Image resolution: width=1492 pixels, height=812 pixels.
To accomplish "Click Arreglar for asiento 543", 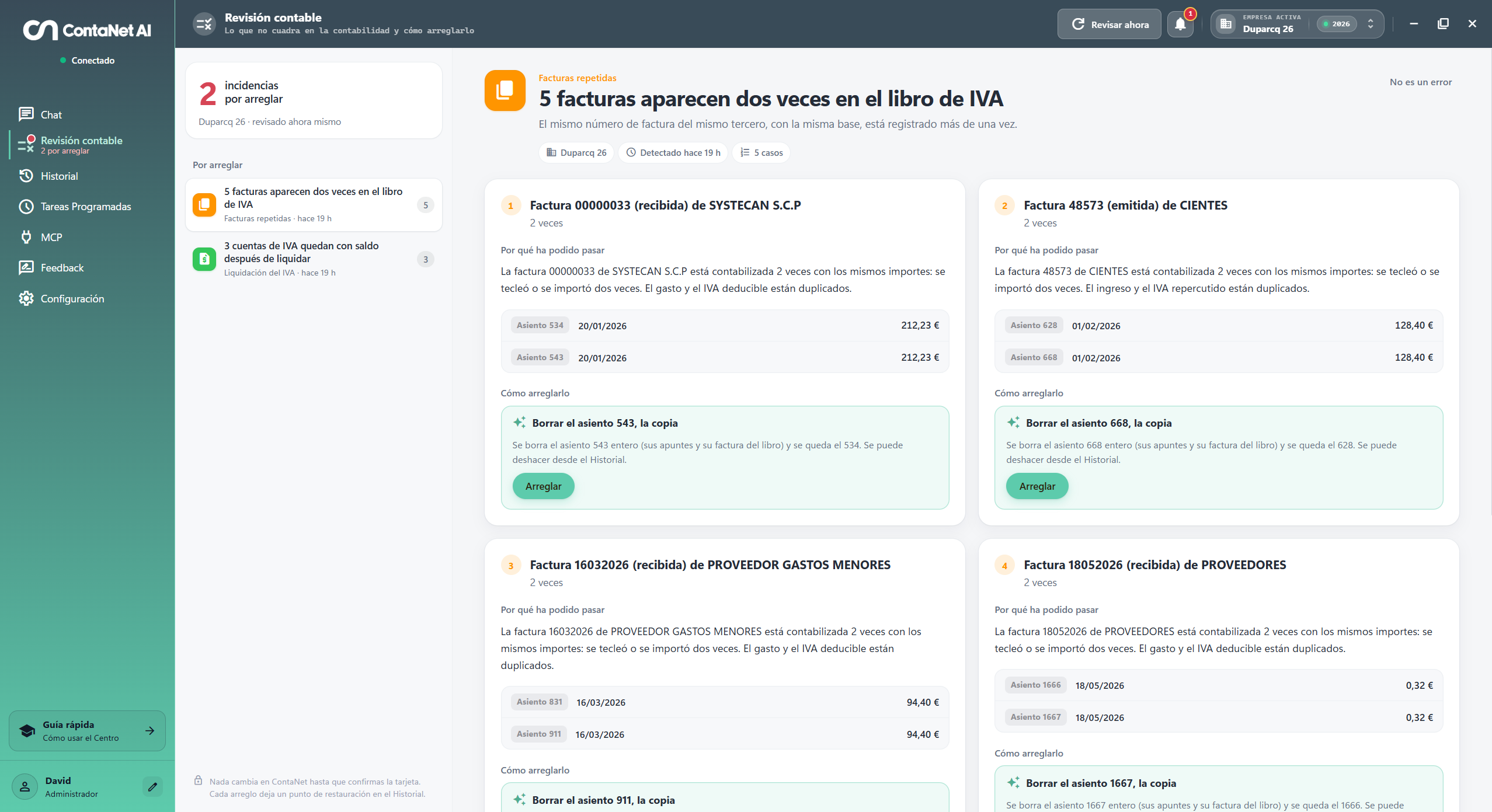I will tap(543, 486).
